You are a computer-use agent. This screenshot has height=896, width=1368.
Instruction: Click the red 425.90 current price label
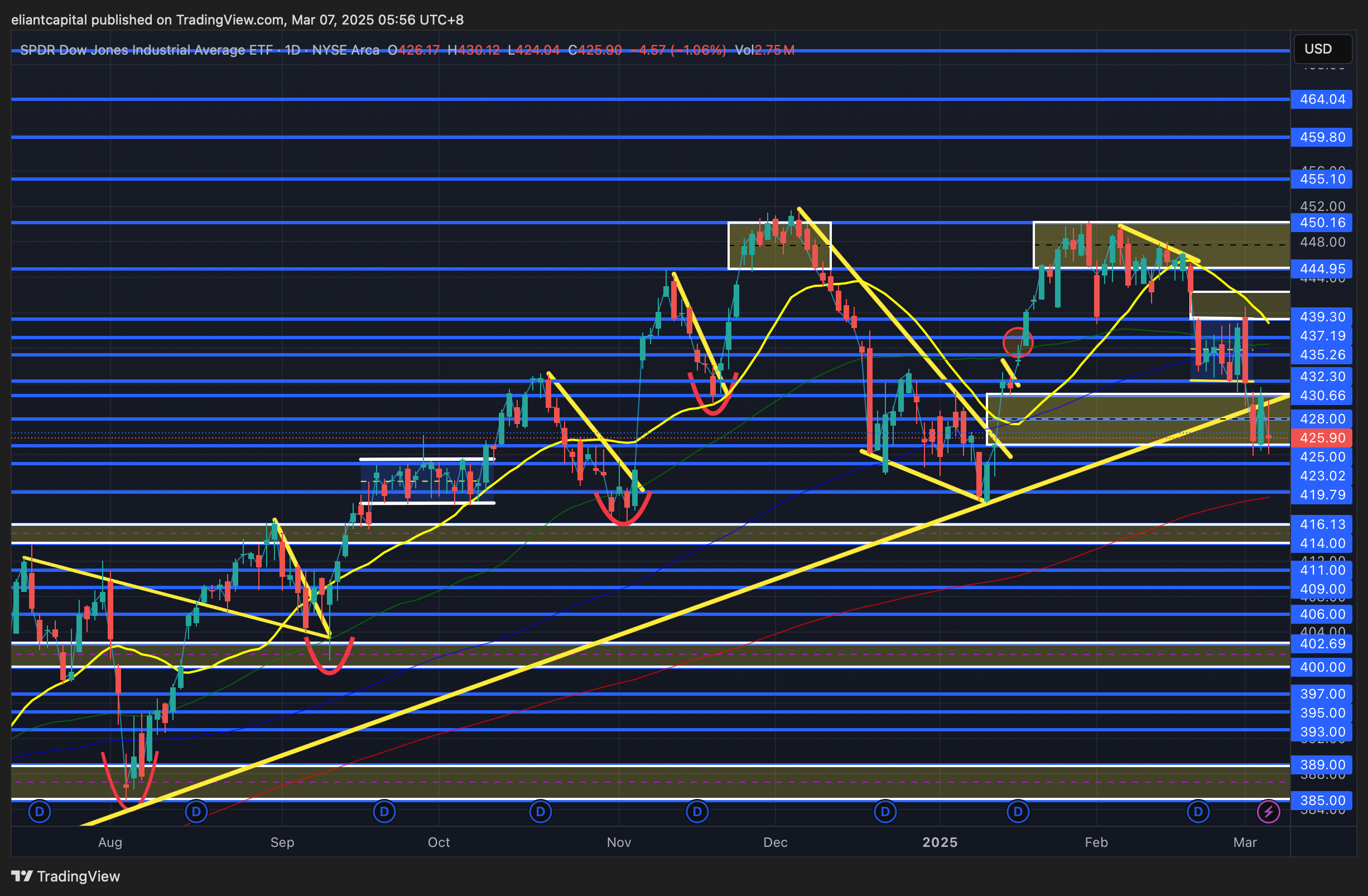point(1322,438)
